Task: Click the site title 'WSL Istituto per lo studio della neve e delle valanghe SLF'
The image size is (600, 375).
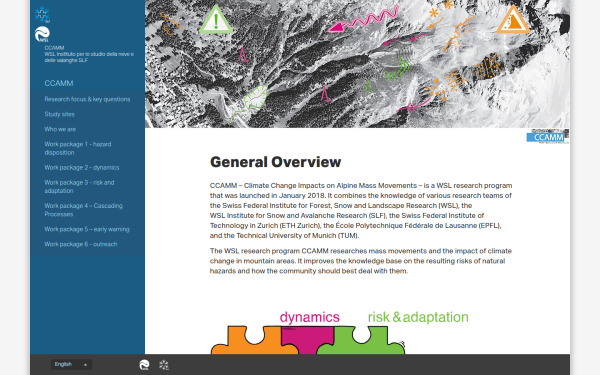Action: [89, 57]
